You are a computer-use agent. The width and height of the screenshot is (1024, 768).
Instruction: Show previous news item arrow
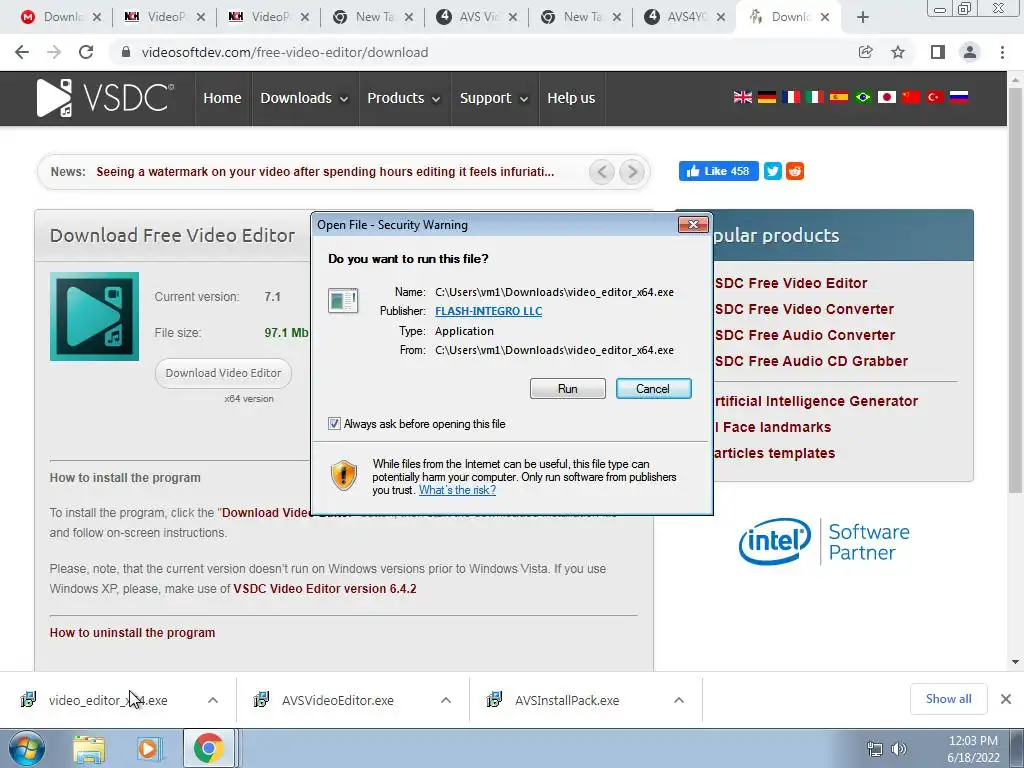click(601, 172)
